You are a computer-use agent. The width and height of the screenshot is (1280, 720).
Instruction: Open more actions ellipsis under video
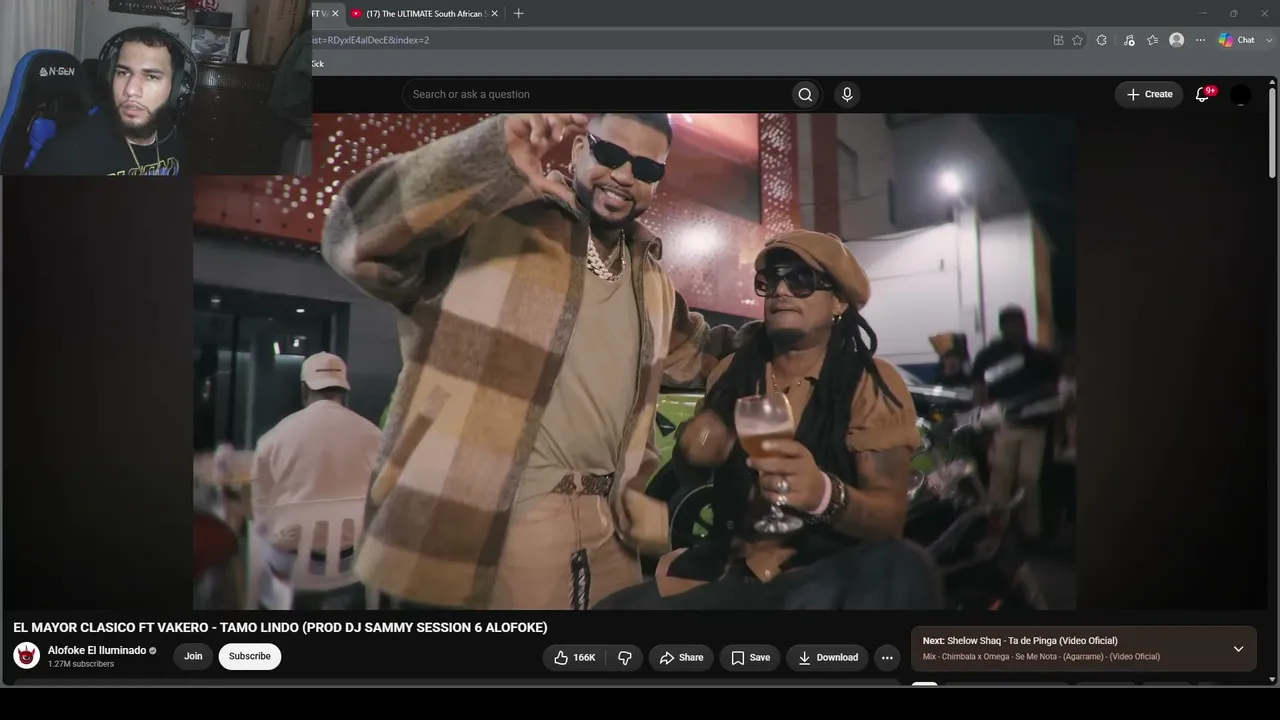pyautogui.click(x=887, y=657)
